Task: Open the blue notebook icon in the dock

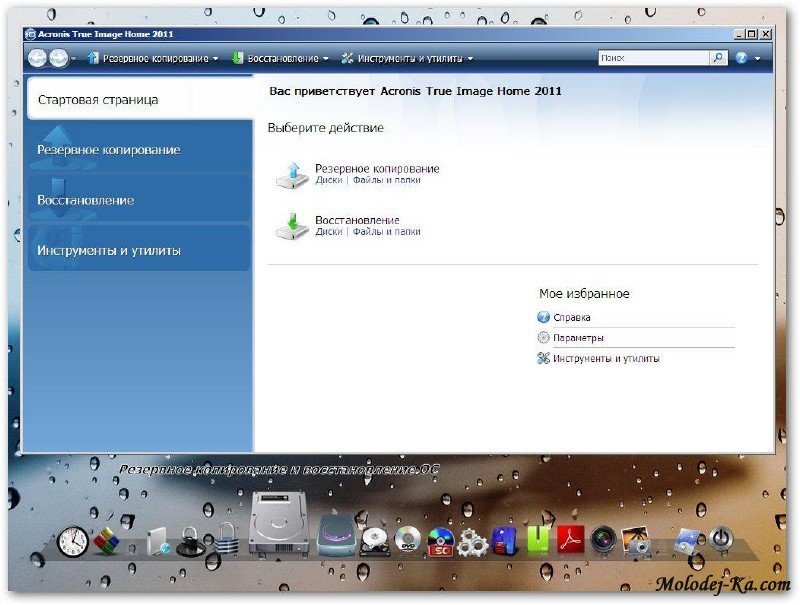Action: click(x=688, y=542)
